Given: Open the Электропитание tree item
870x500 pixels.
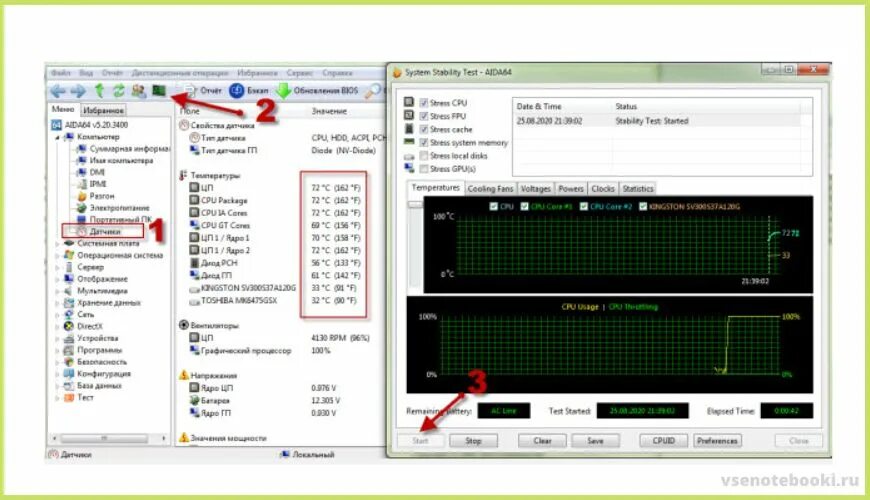Looking at the screenshot, I should click(113, 208).
